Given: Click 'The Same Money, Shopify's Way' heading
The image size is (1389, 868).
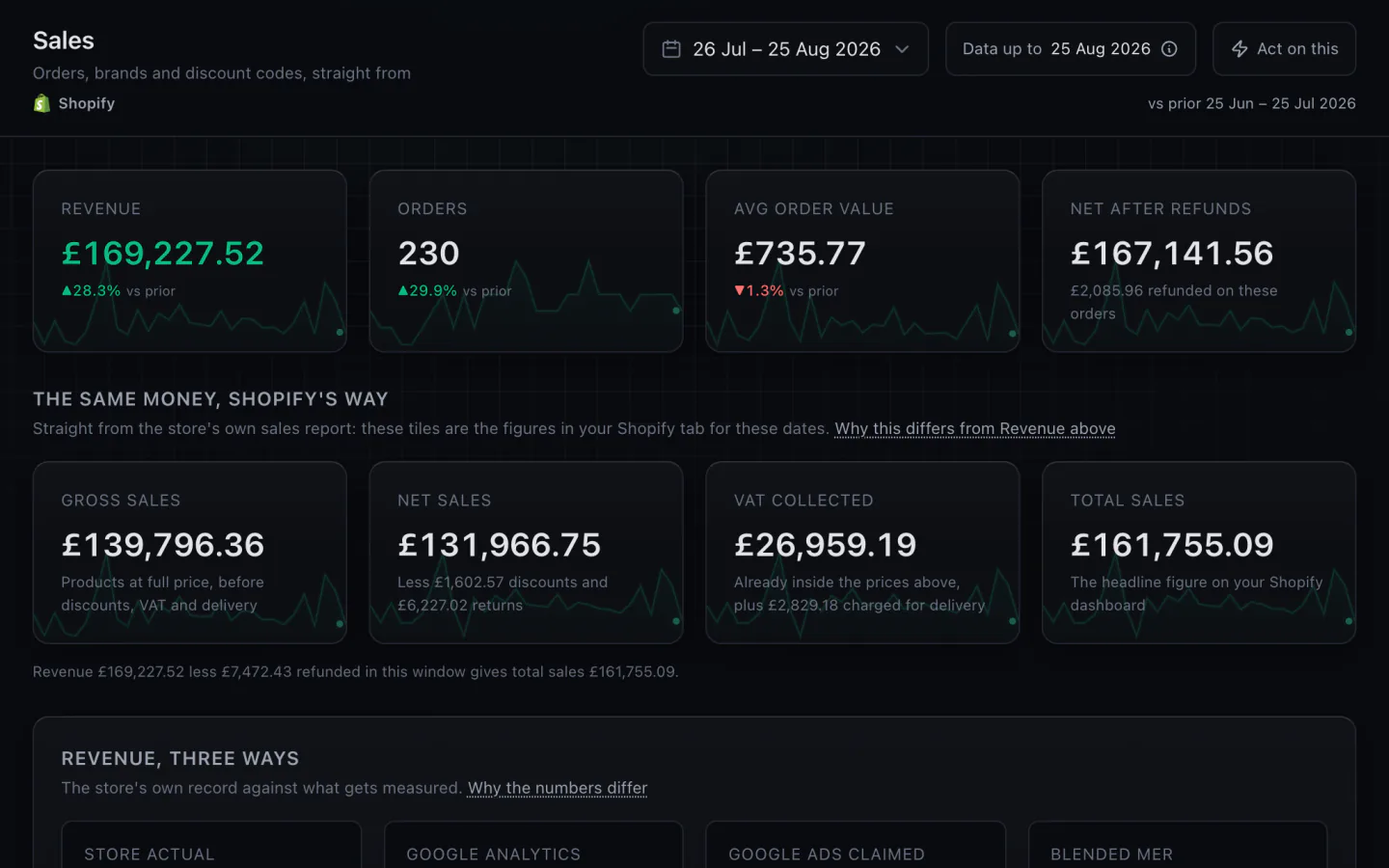Looking at the screenshot, I should click(210, 399).
